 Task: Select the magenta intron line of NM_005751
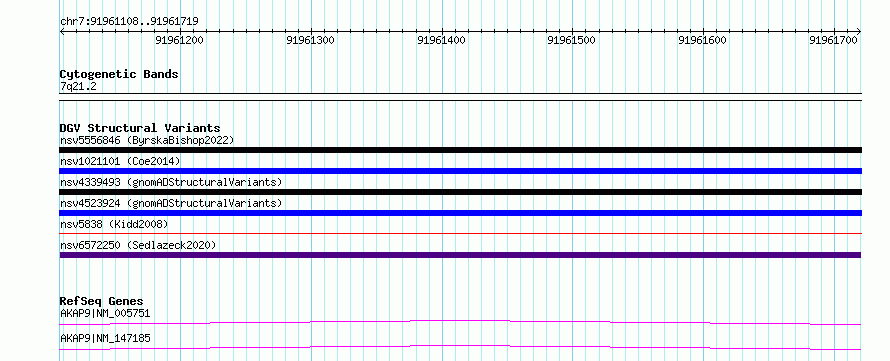tap(460, 322)
